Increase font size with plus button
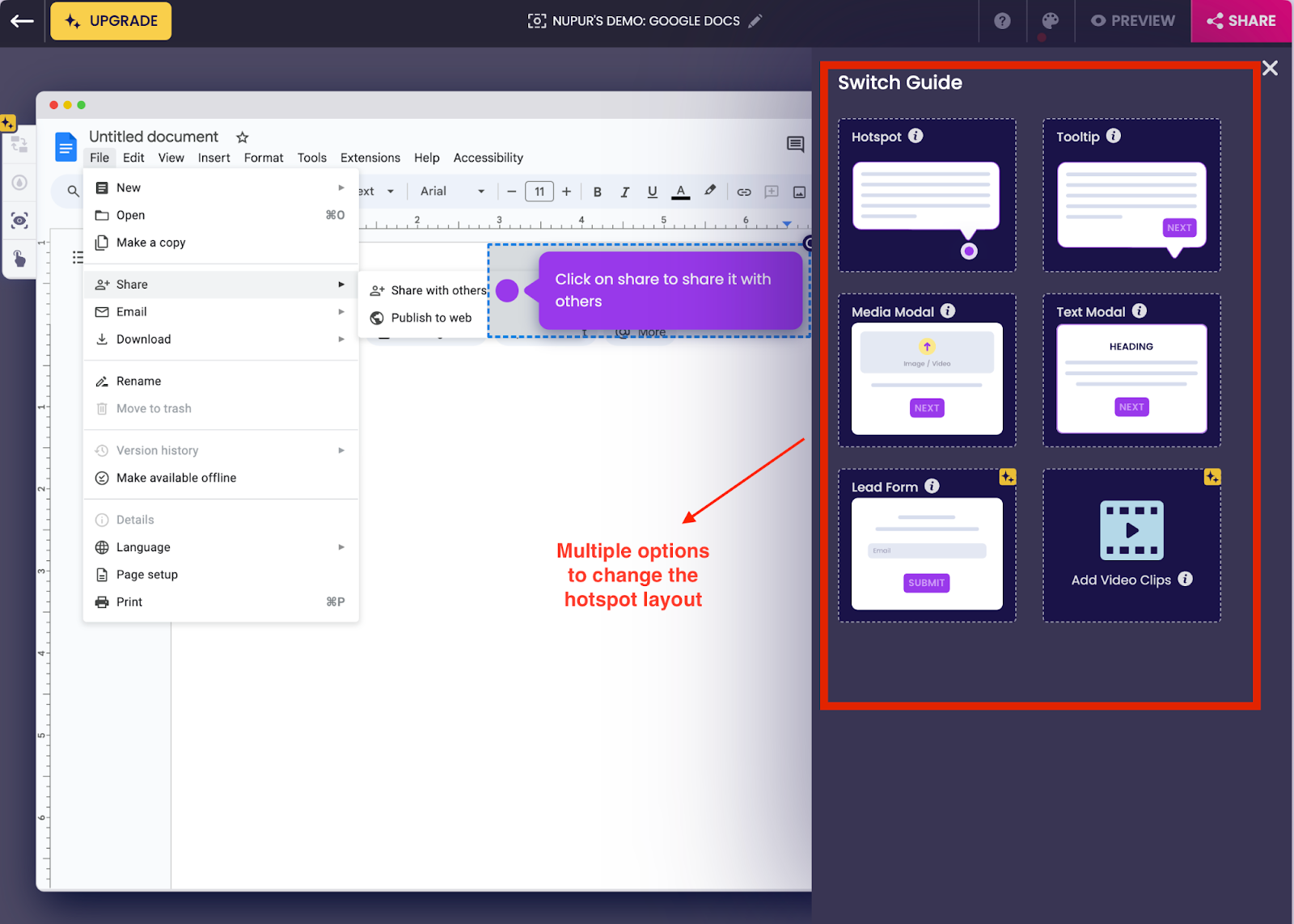Image resolution: width=1294 pixels, height=924 pixels. (x=567, y=192)
